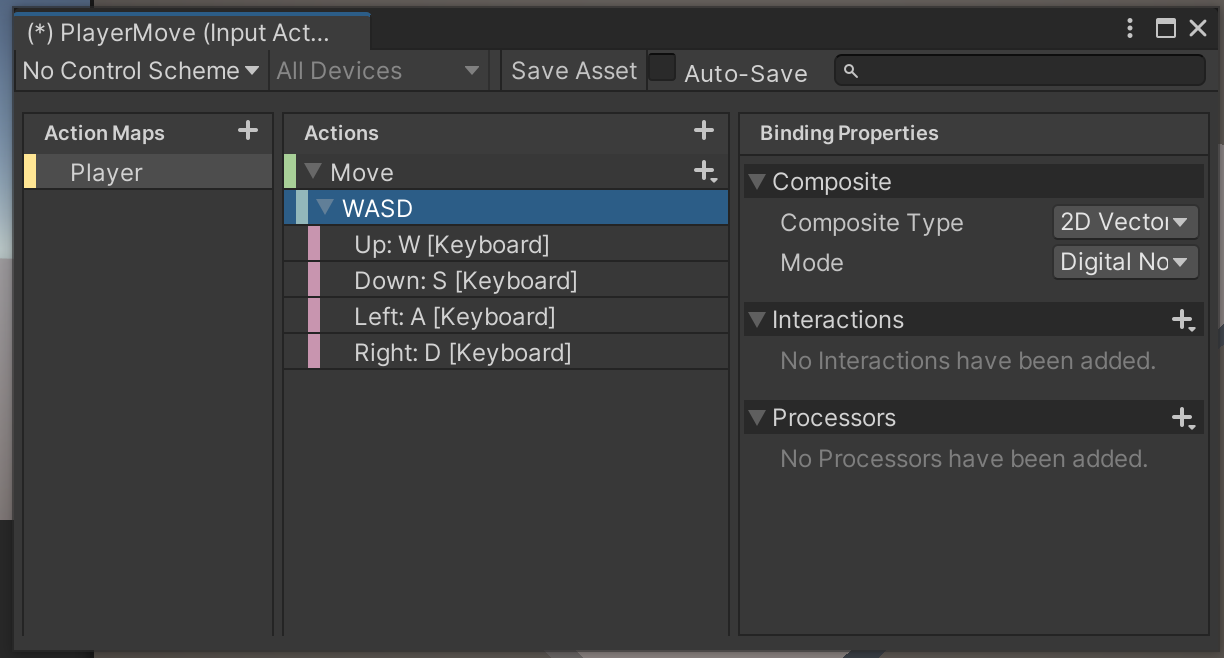Open the window's three-dot options menu

tap(1130, 28)
